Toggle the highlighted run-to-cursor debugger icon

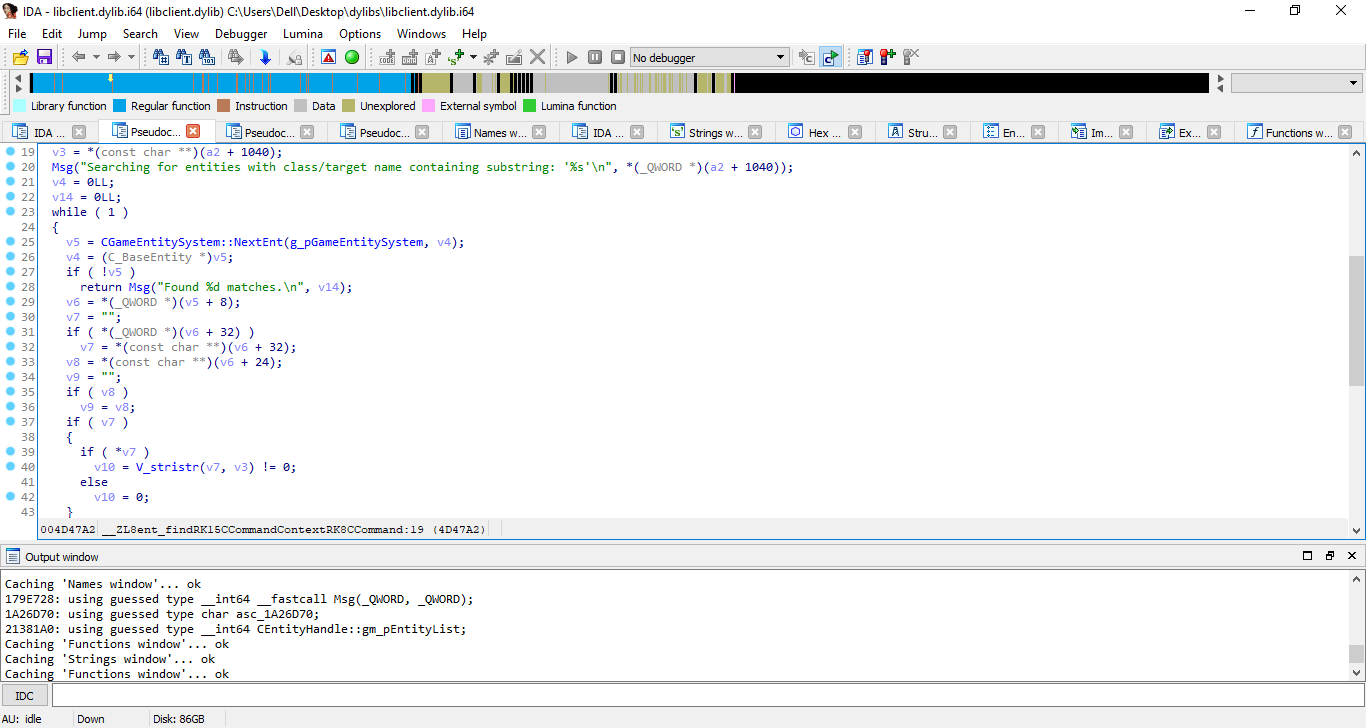[x=830, y=57]
